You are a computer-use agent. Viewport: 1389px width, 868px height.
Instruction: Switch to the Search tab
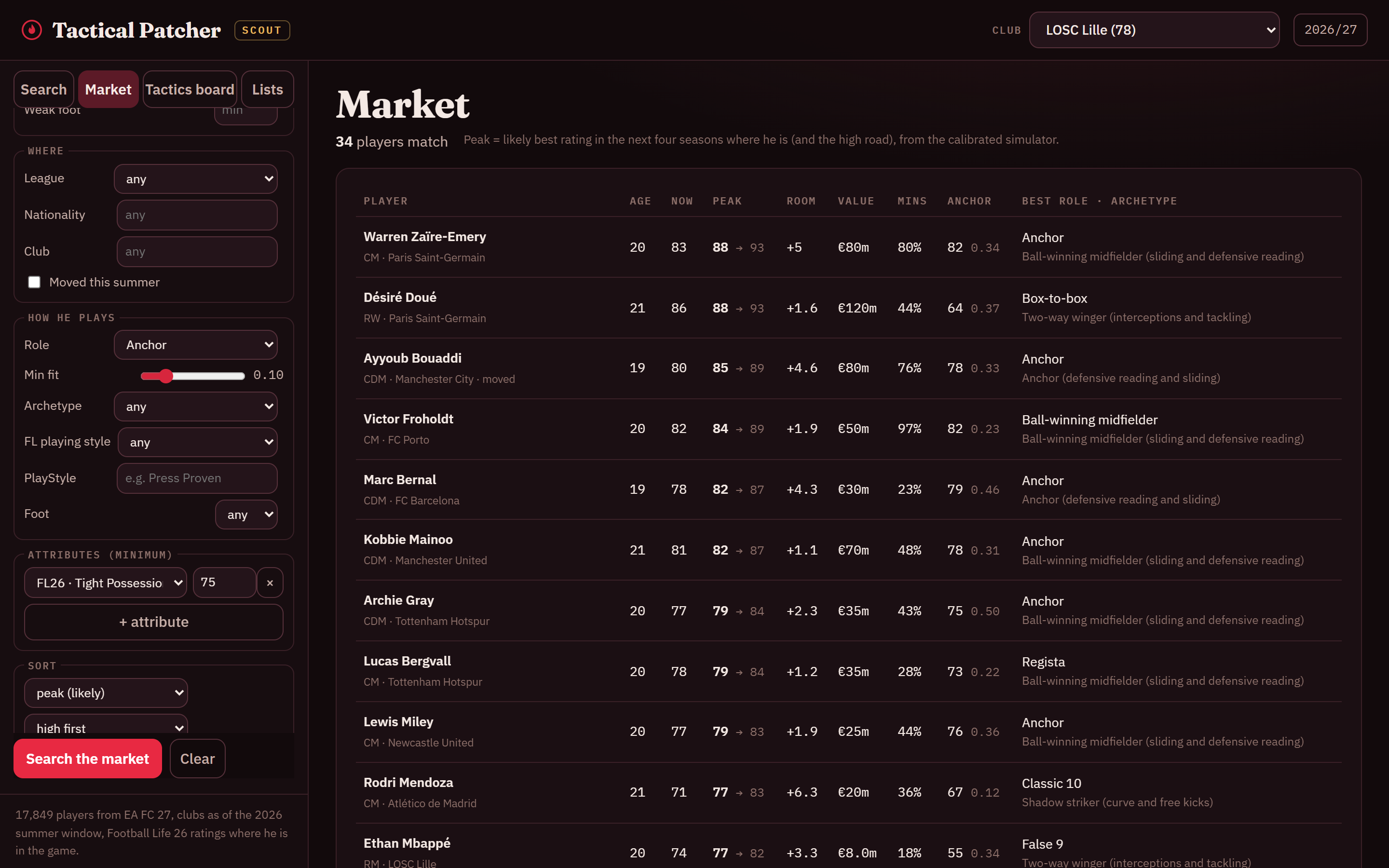(x=43, y=89)
